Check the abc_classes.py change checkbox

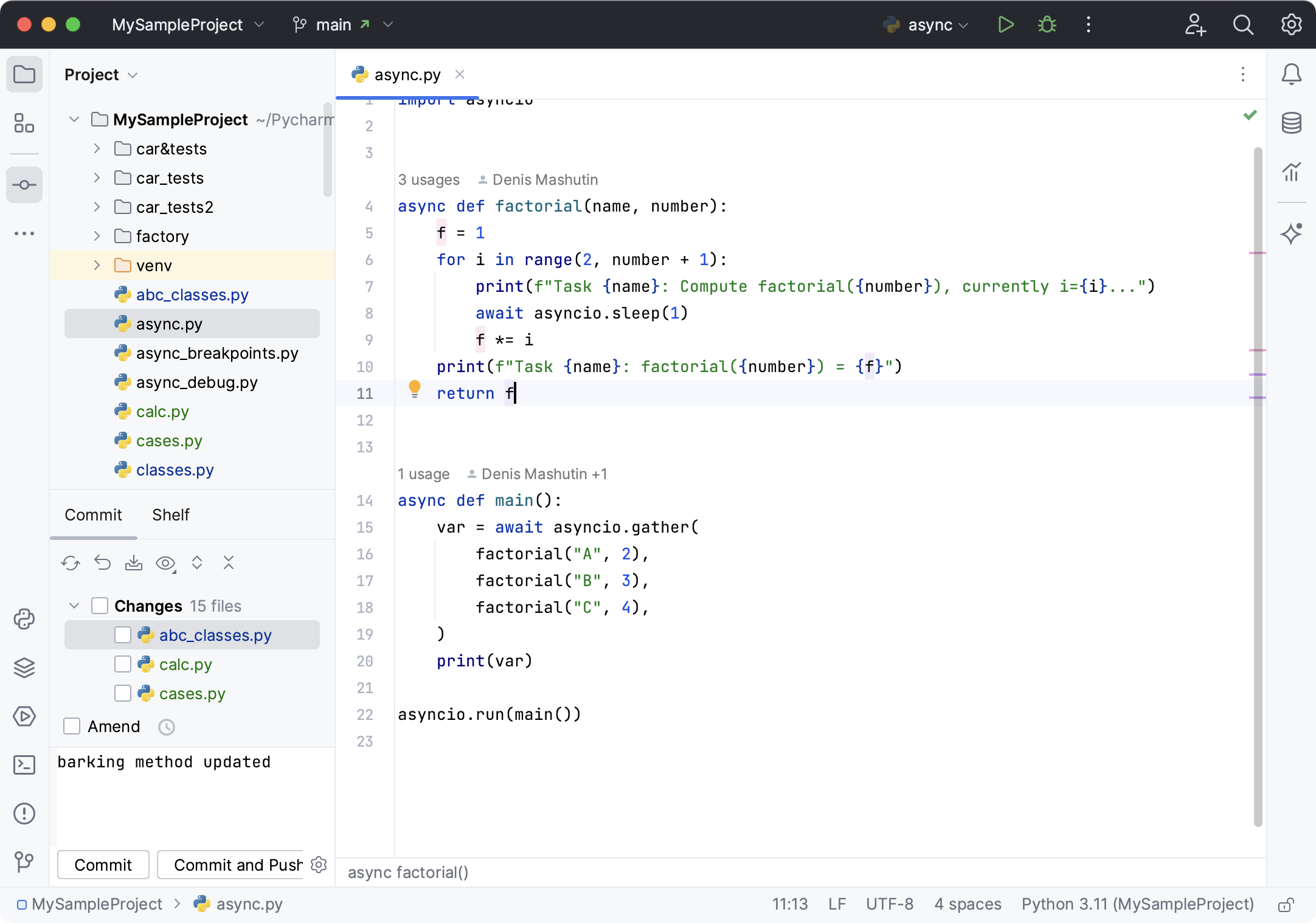pos(123,635)
